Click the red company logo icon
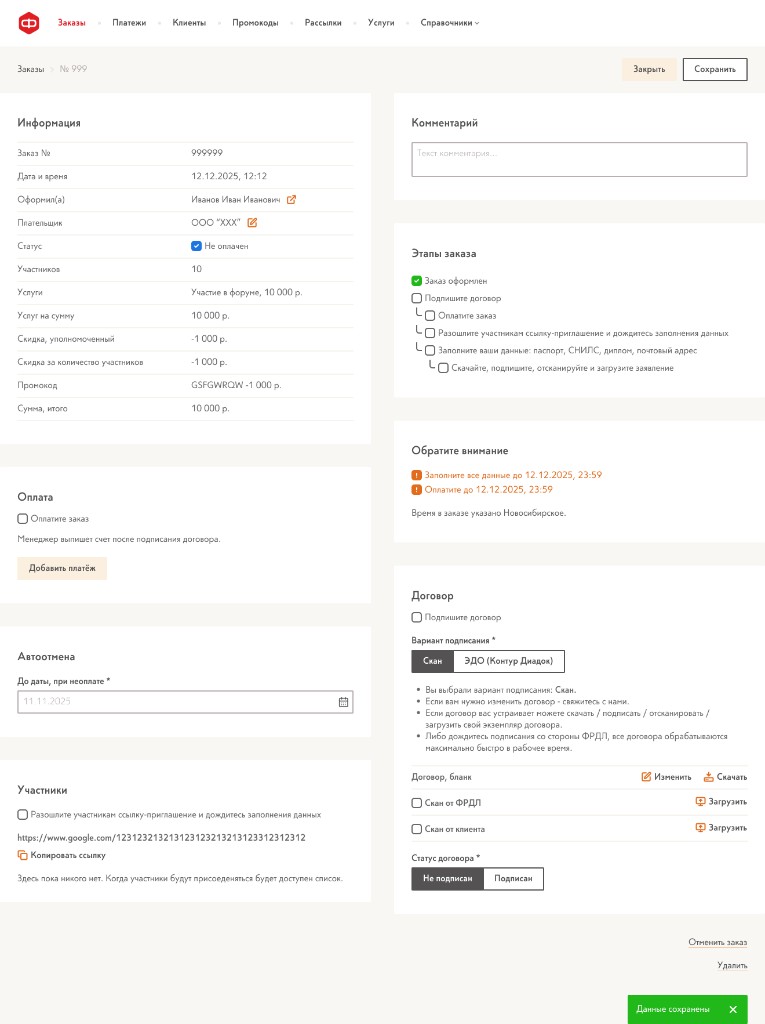Image resolution: width=765 pixels, height=1024 pixels. click(29, 23)
